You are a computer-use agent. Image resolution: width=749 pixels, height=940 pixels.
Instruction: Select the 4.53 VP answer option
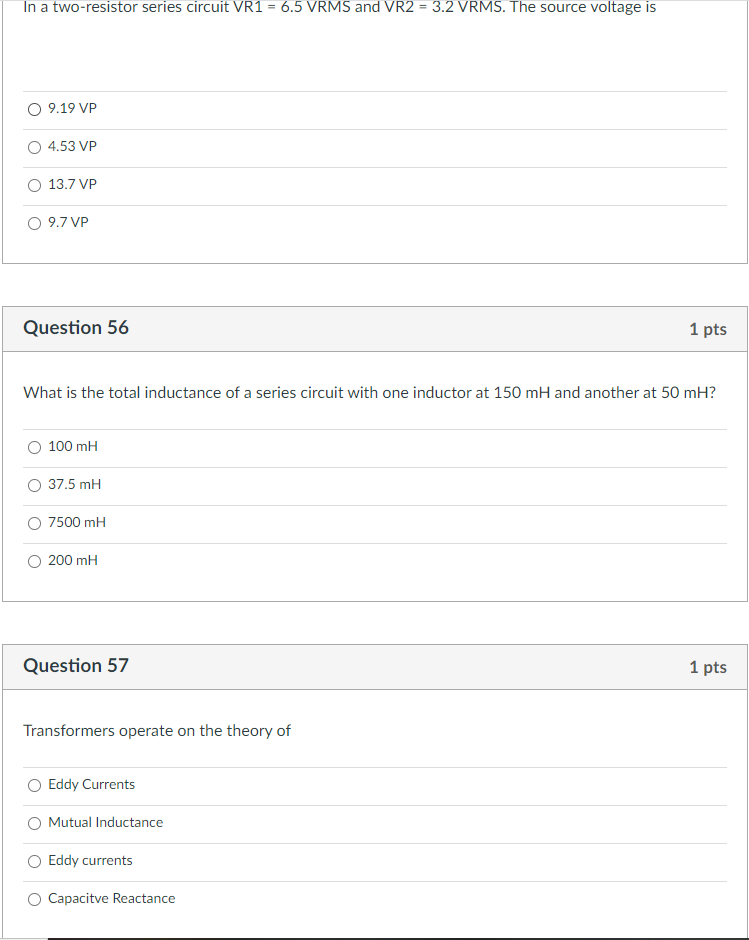34,147
